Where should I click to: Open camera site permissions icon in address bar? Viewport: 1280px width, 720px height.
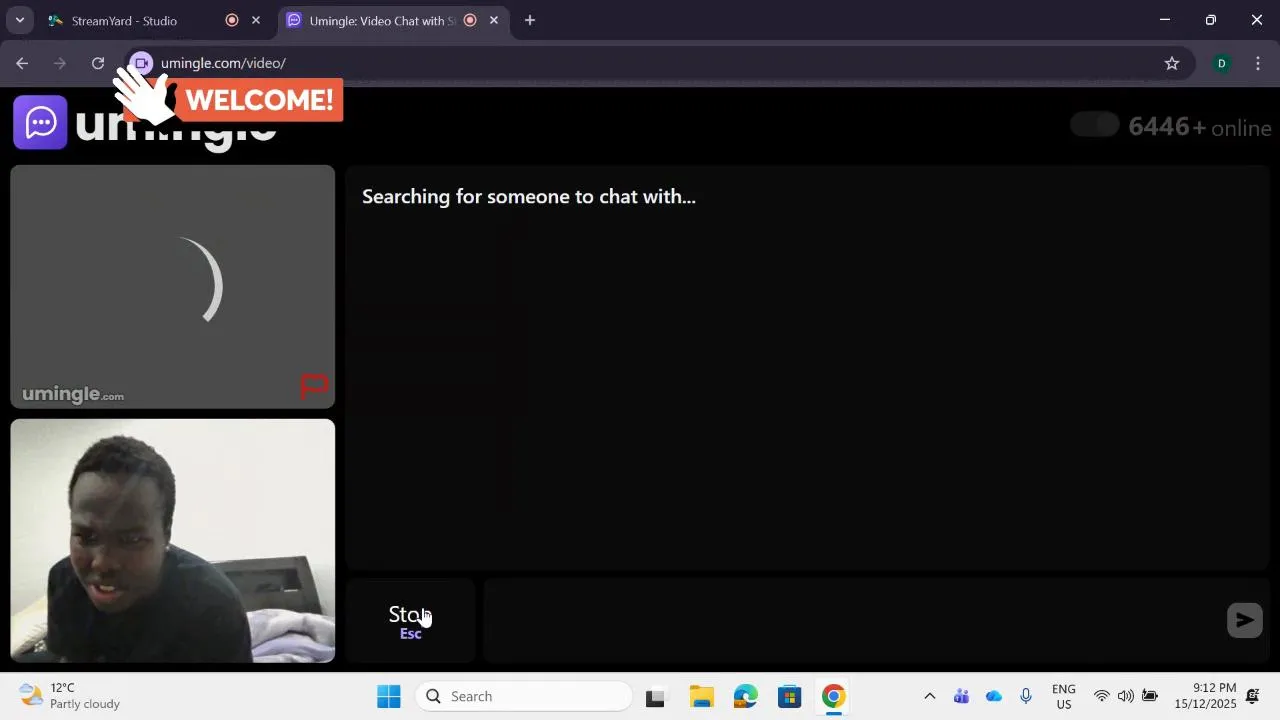click(142, 63)
